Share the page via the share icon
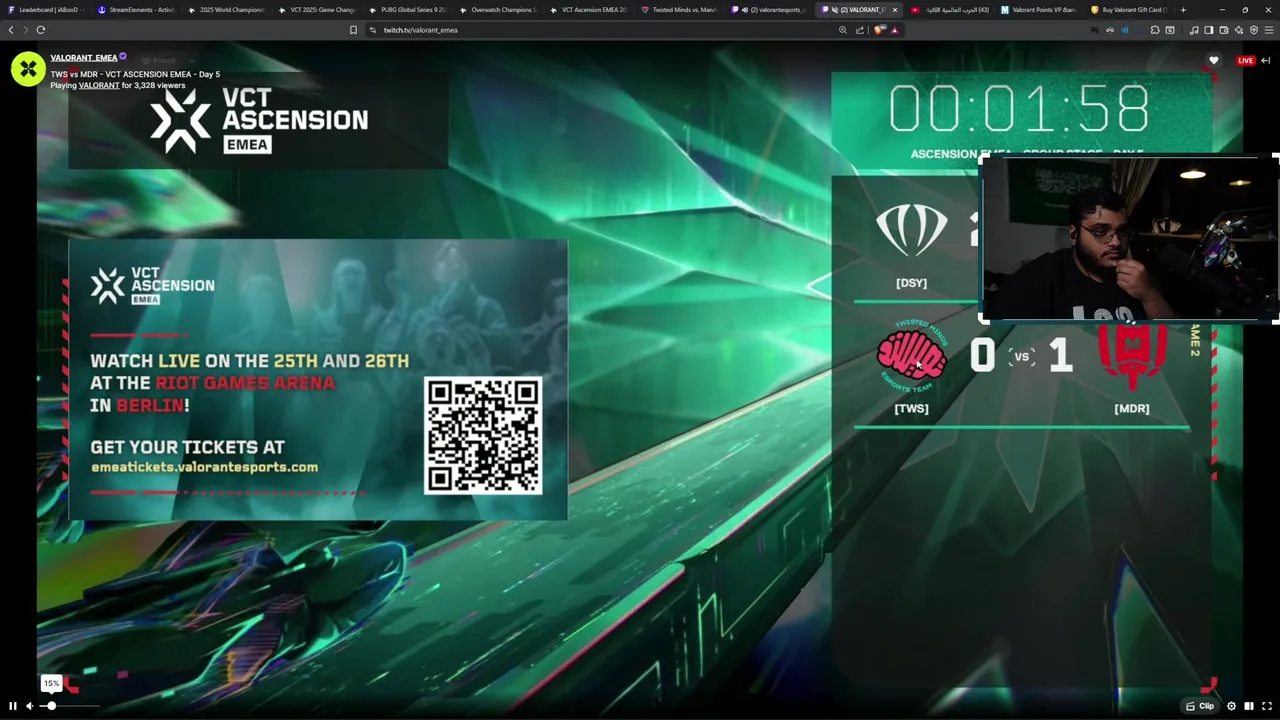This screenshot has width=1280, height=720. coord(859,30)
